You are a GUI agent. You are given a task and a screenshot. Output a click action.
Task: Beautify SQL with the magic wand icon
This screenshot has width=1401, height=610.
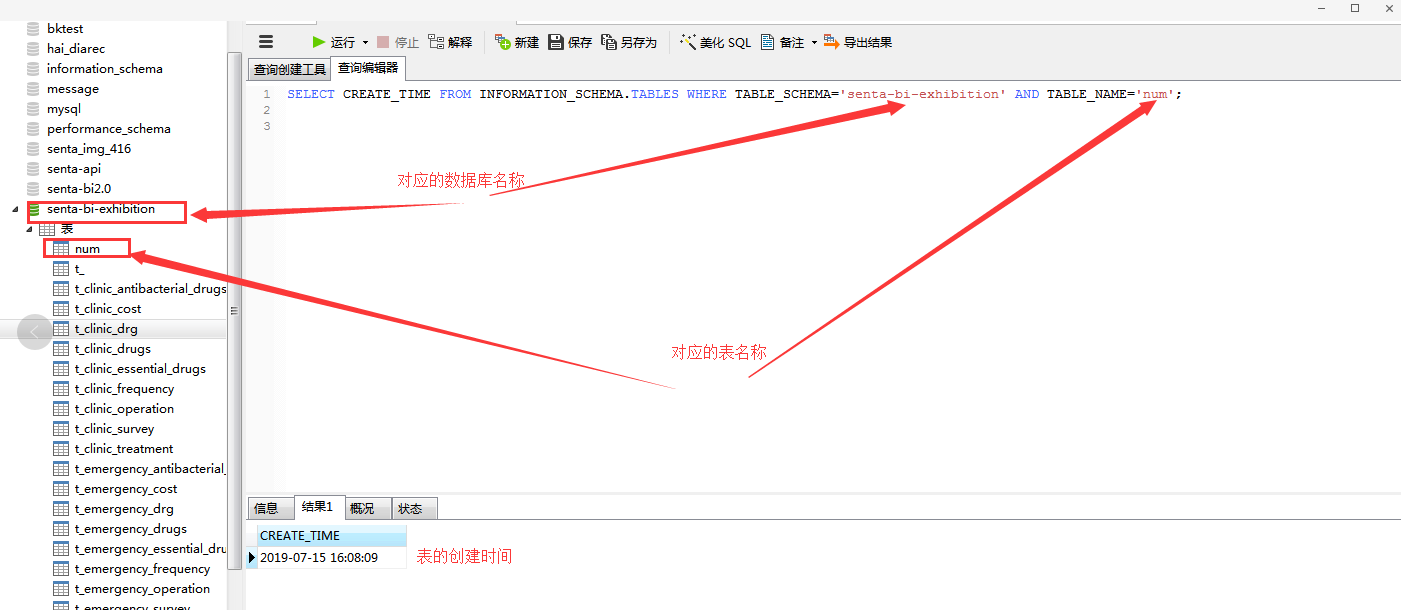(x=688, y=42)
